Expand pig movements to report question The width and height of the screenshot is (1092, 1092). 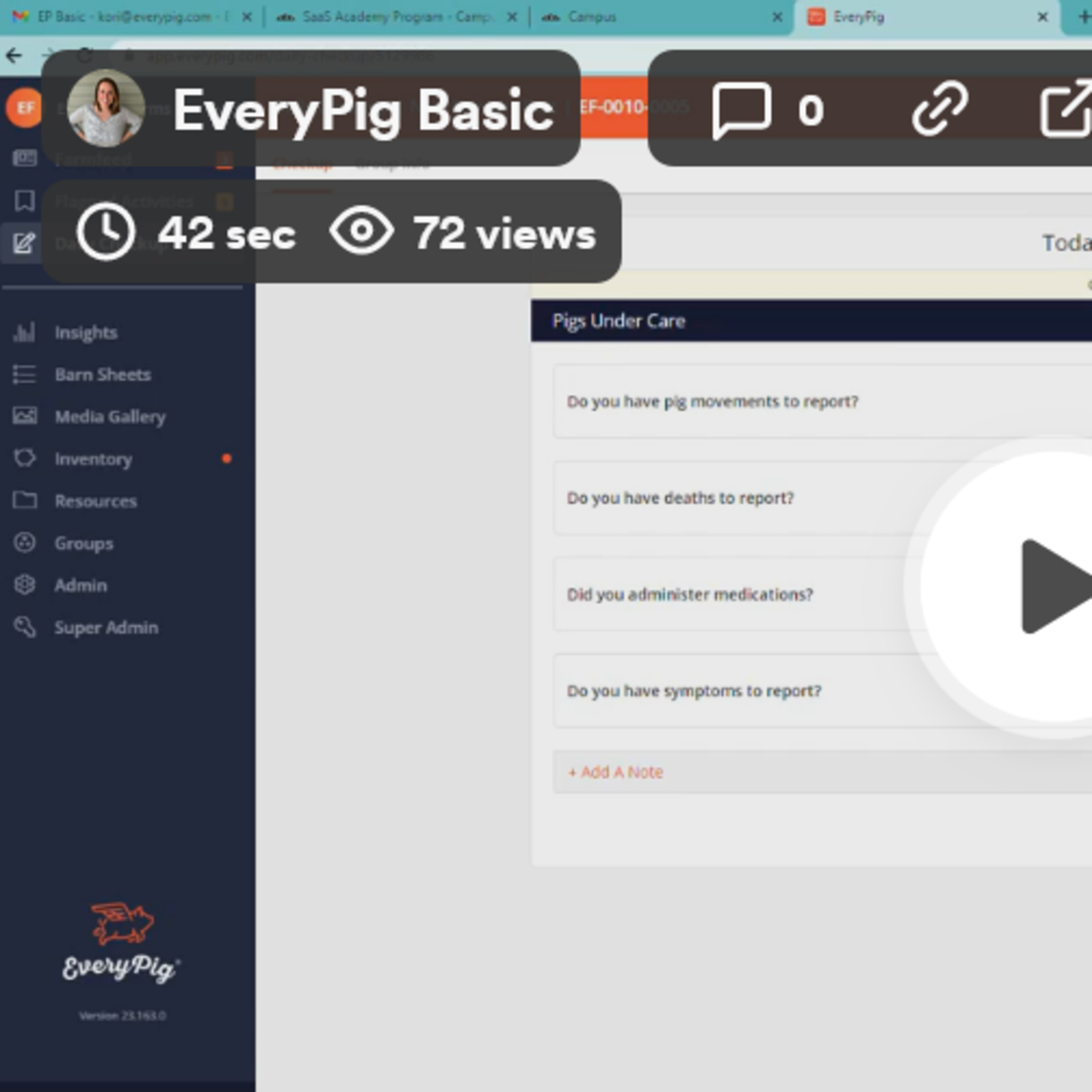[x=712, y=401]
